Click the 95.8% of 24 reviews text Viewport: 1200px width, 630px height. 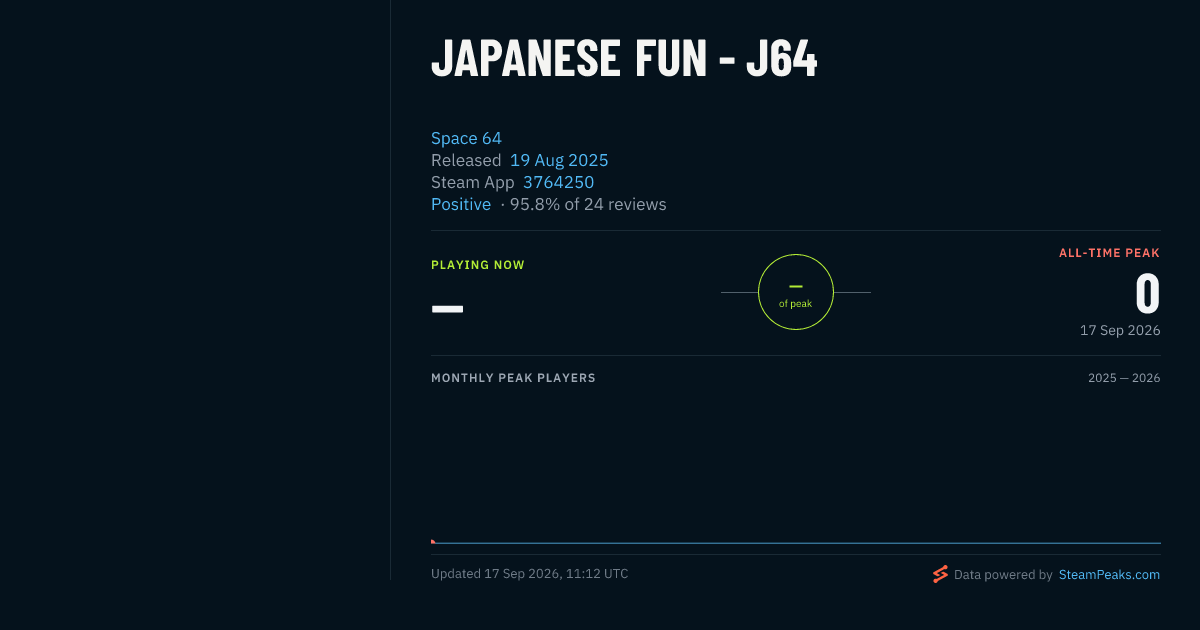tap(588, 204)
